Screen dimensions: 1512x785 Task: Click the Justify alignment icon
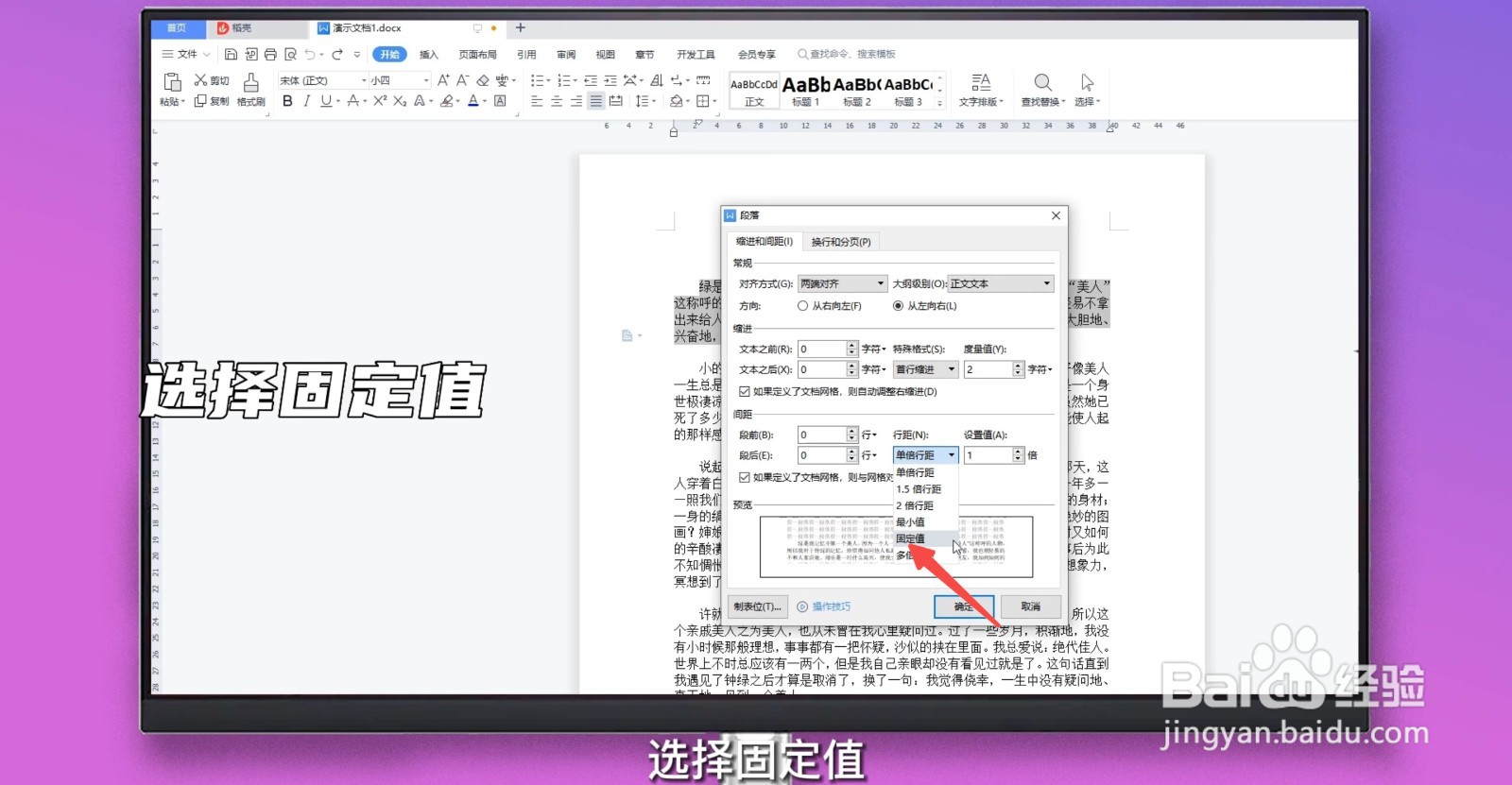point(595,101)
